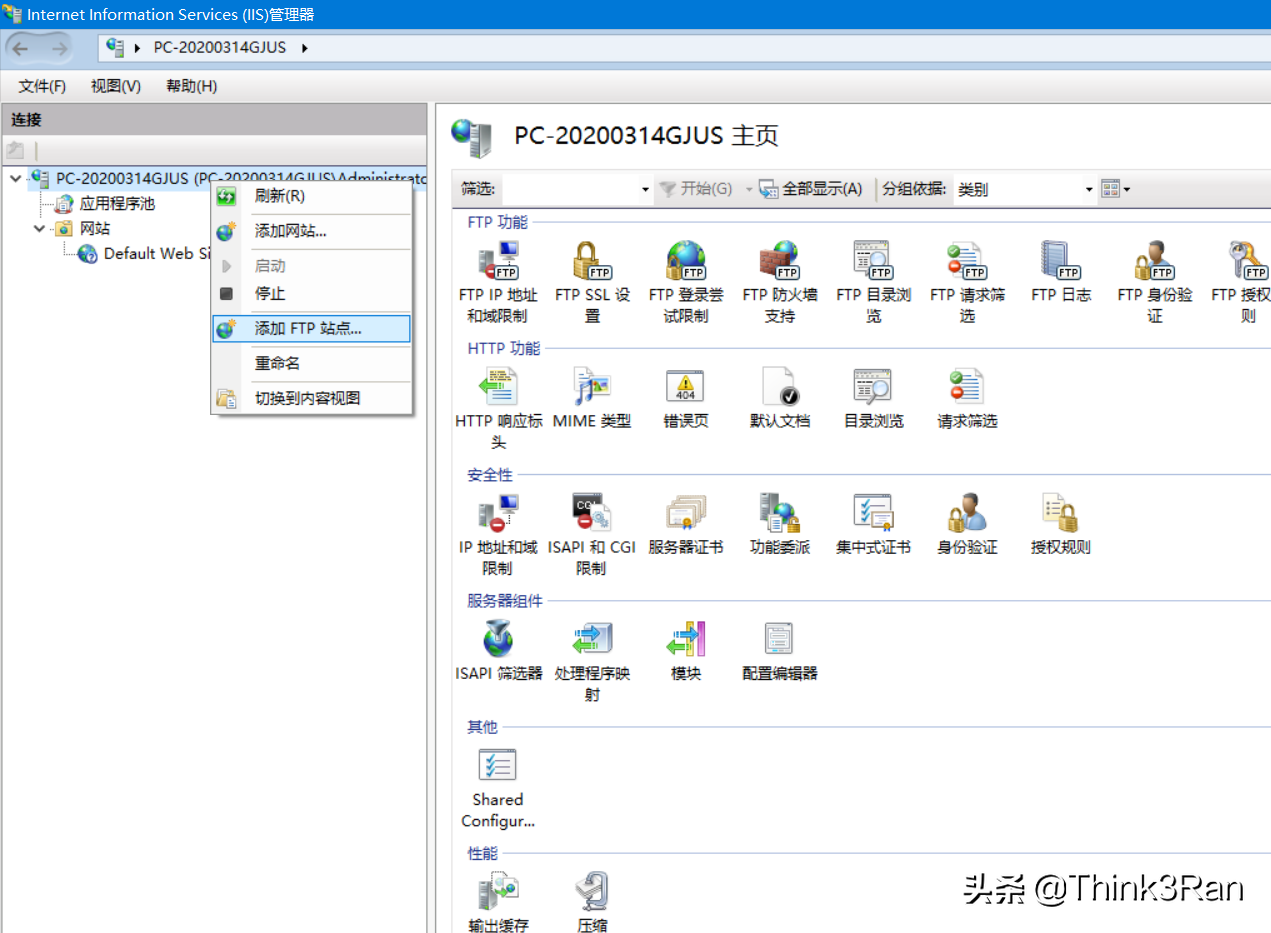Screen dimensions: 1271x933
Task: Open ISAPI 和 CGI 限制 feature
Action: point(592,535)
